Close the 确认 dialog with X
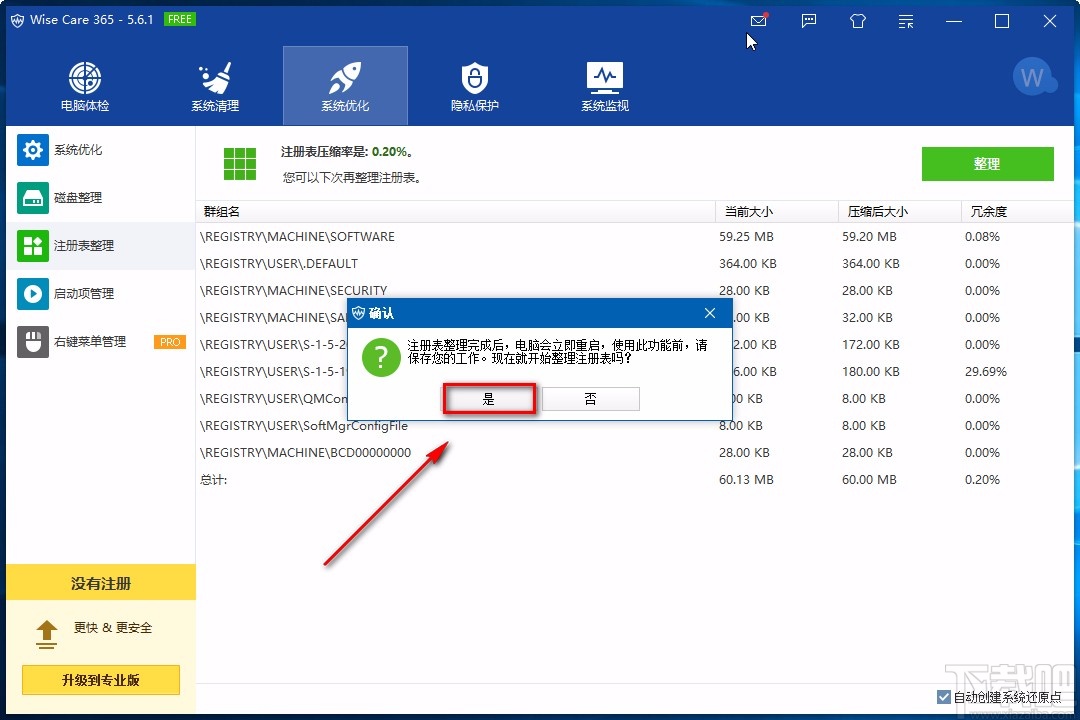 point(710,313)
